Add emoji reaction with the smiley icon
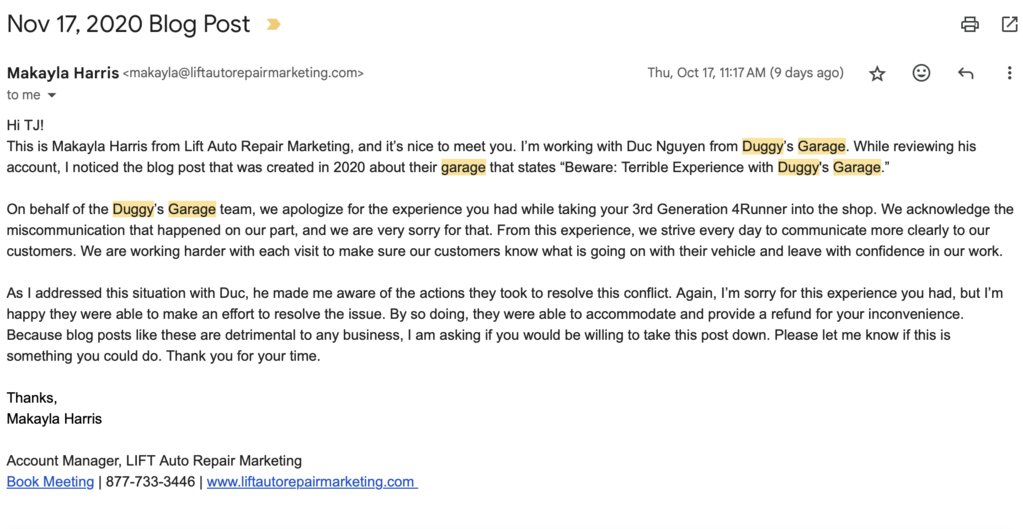Viewport: 1023px width, 529px height. coord(921,72)
